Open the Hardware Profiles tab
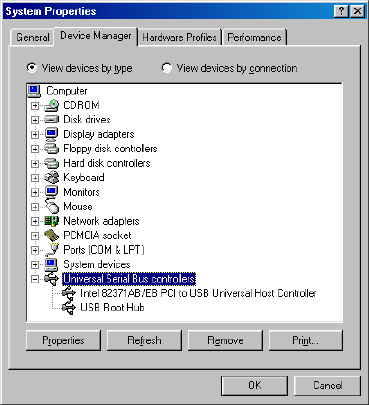369x405 pixels. pos(180,37)
